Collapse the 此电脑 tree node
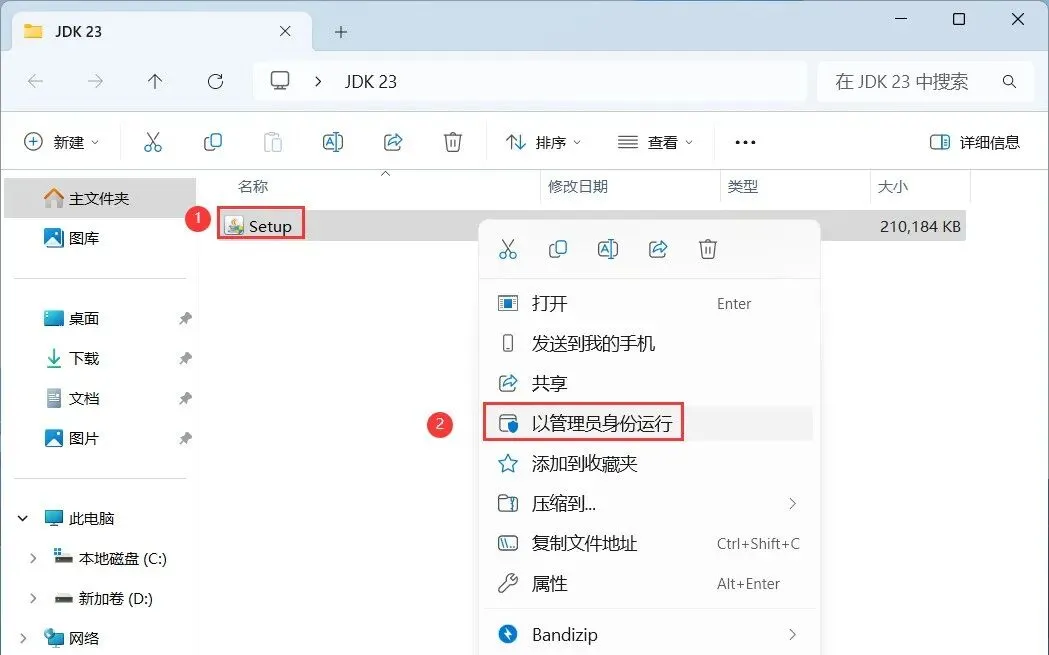 [23, 519]
